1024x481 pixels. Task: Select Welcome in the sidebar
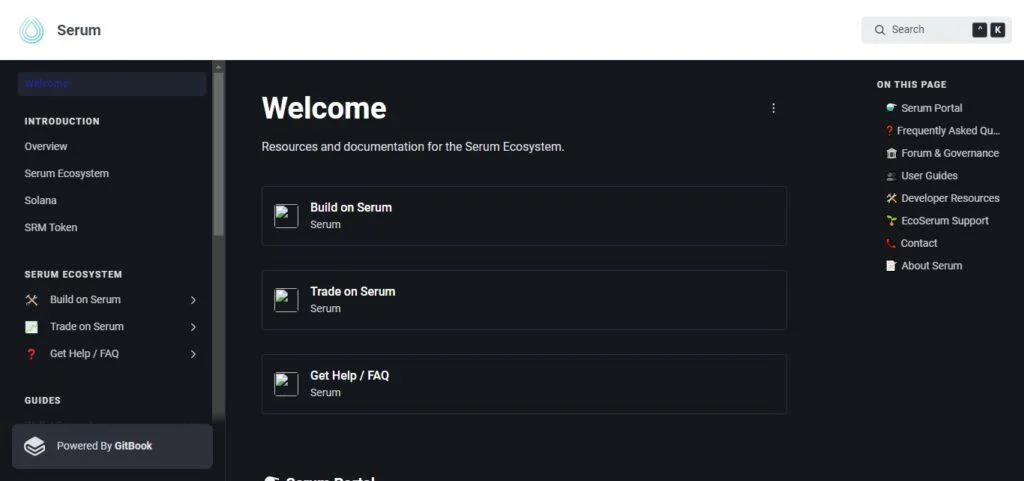pos(111,84)
